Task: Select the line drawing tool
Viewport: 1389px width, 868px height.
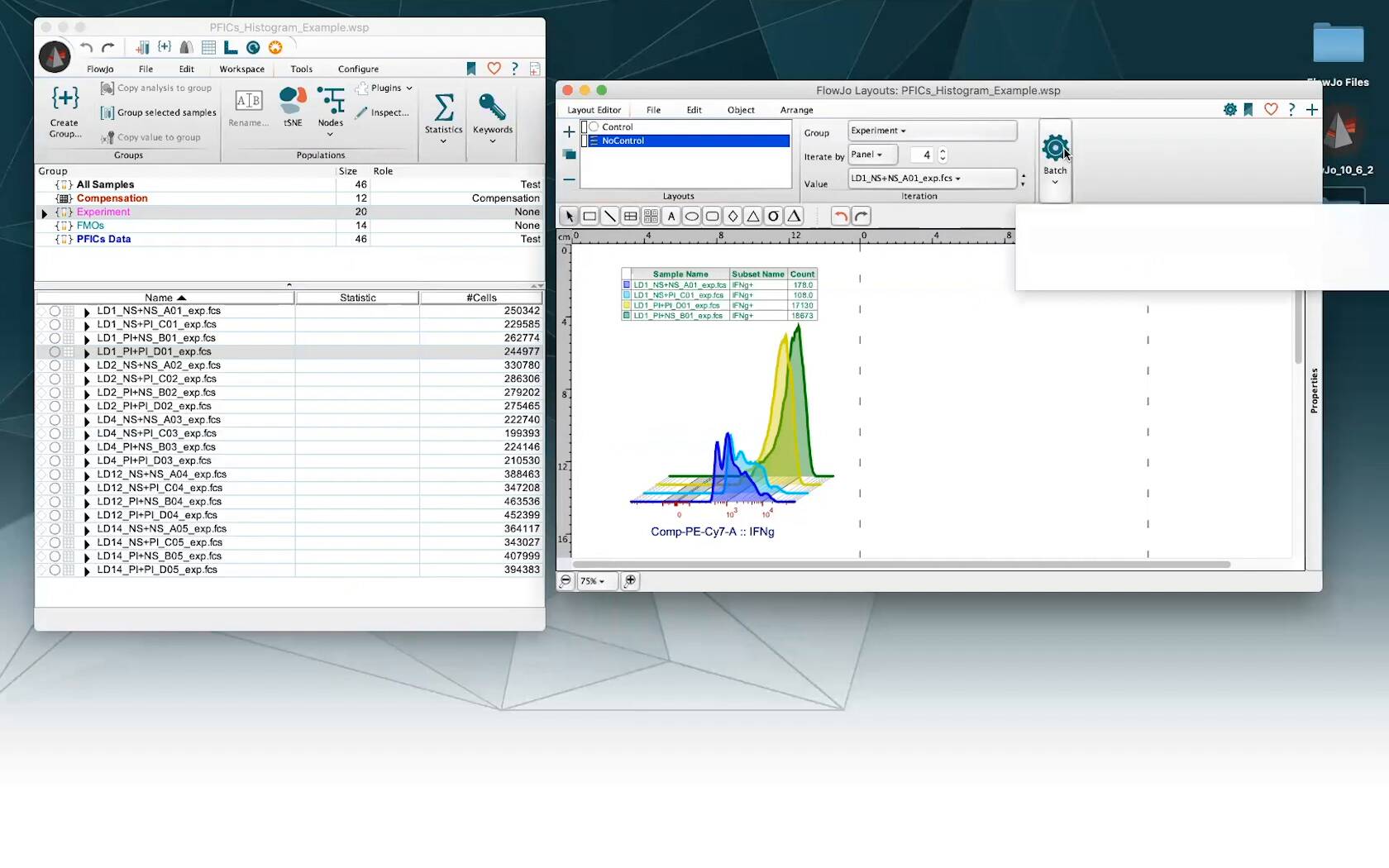Action: (610, 217)
